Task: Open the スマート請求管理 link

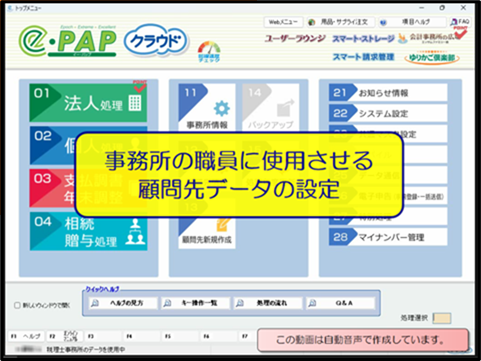Action: 363,57
